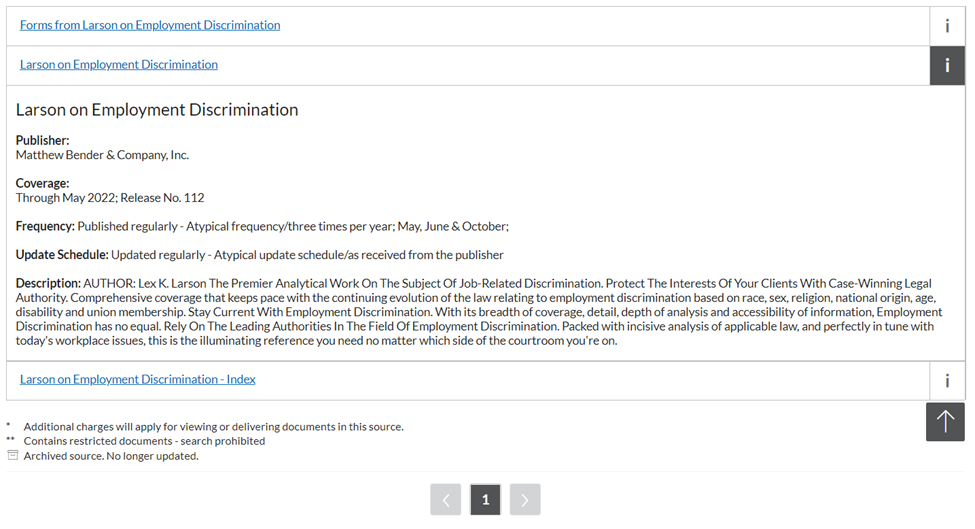Image resolution: width=975 pixels, height=529 pixels.
Task: Click the Publisher label
Action: point(42,140)
